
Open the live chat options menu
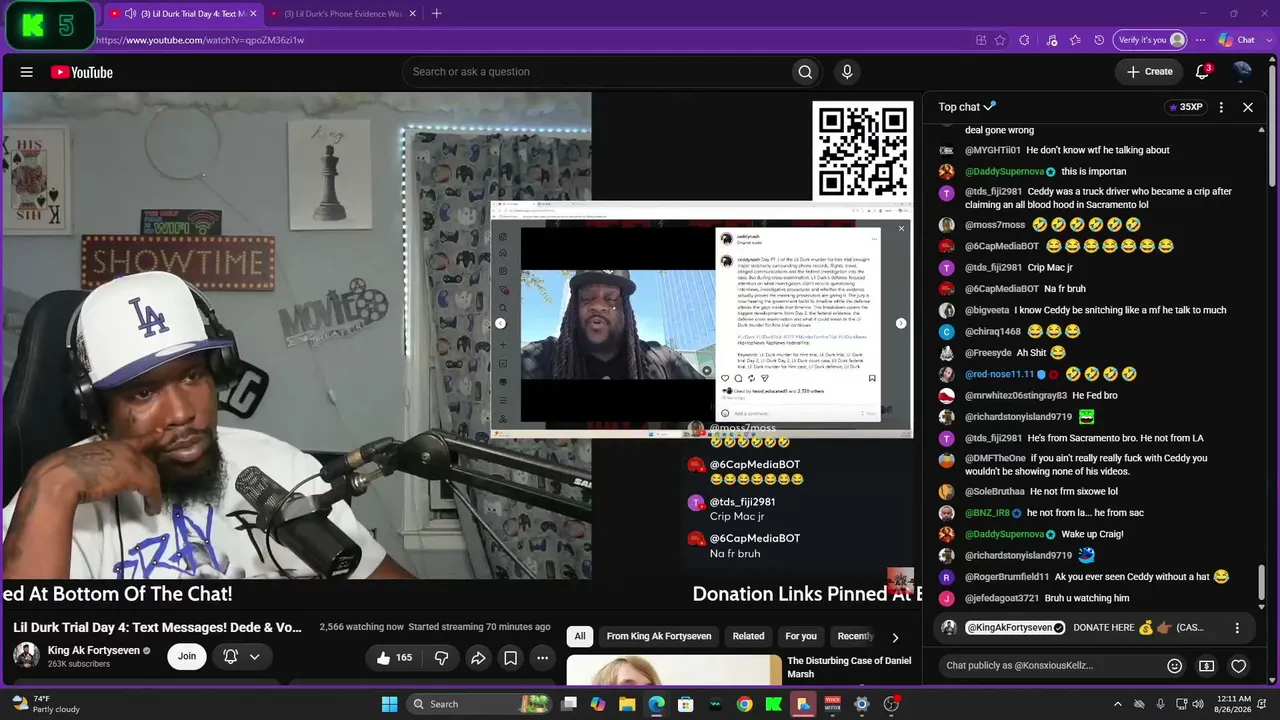coord(1221,107)
